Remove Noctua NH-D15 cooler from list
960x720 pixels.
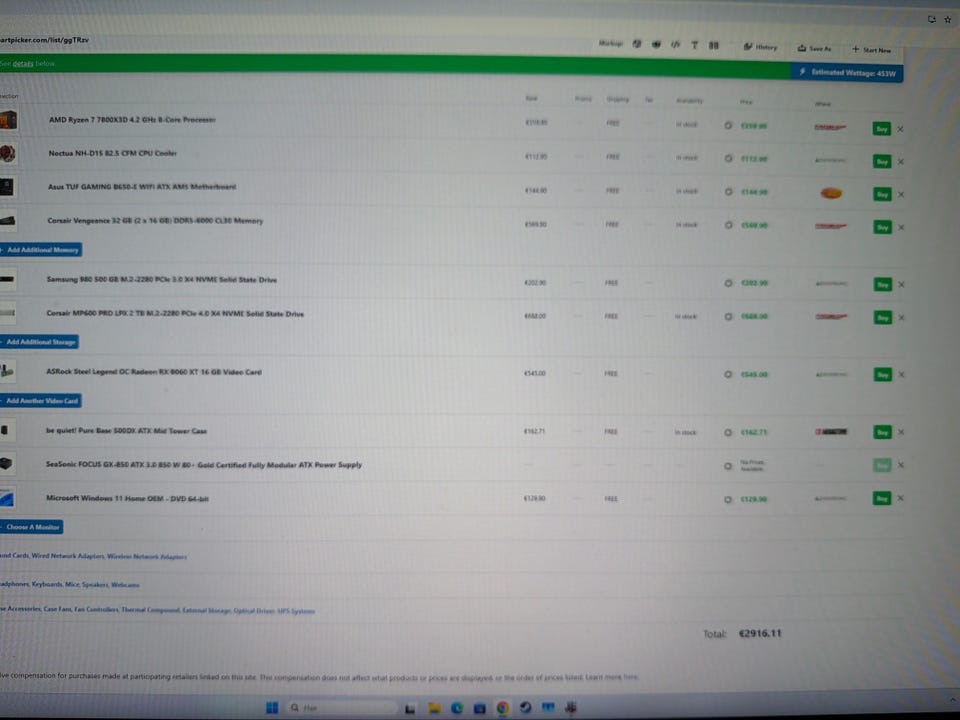click(901, 162)
